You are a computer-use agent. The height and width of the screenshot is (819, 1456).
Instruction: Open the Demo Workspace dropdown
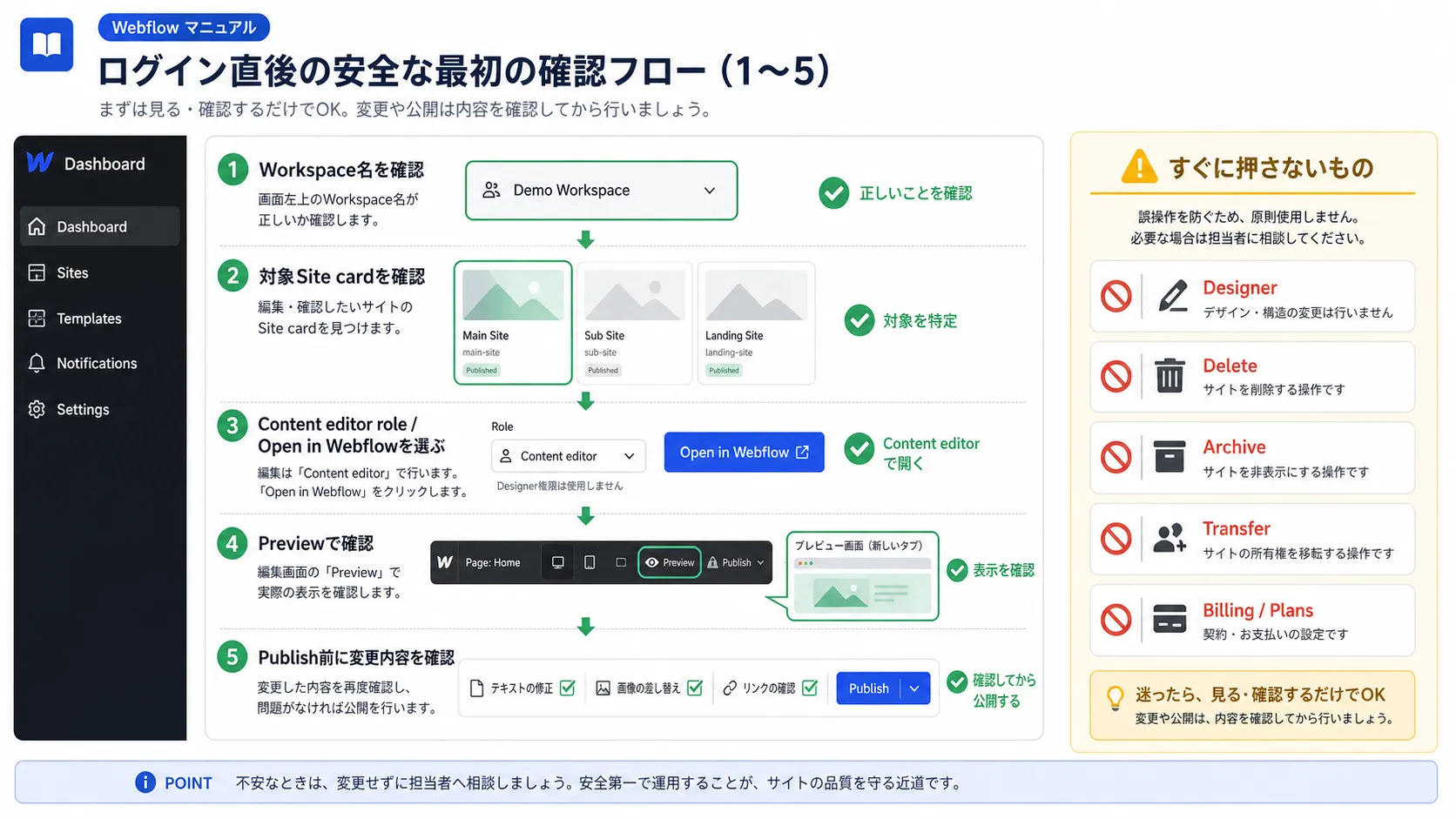[601, 190]
